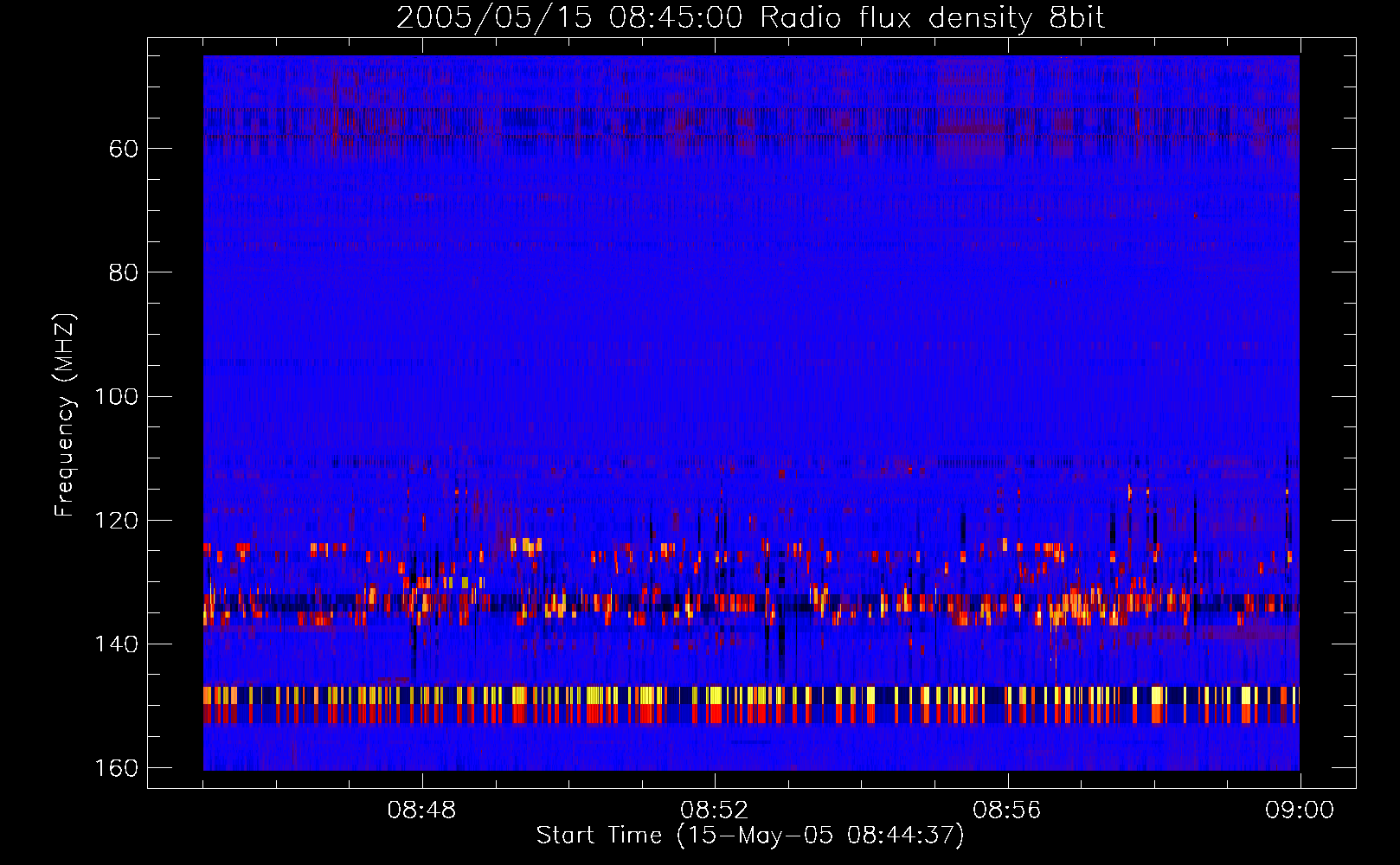Click the 100 frequency tick label

(x=116, y=396)
